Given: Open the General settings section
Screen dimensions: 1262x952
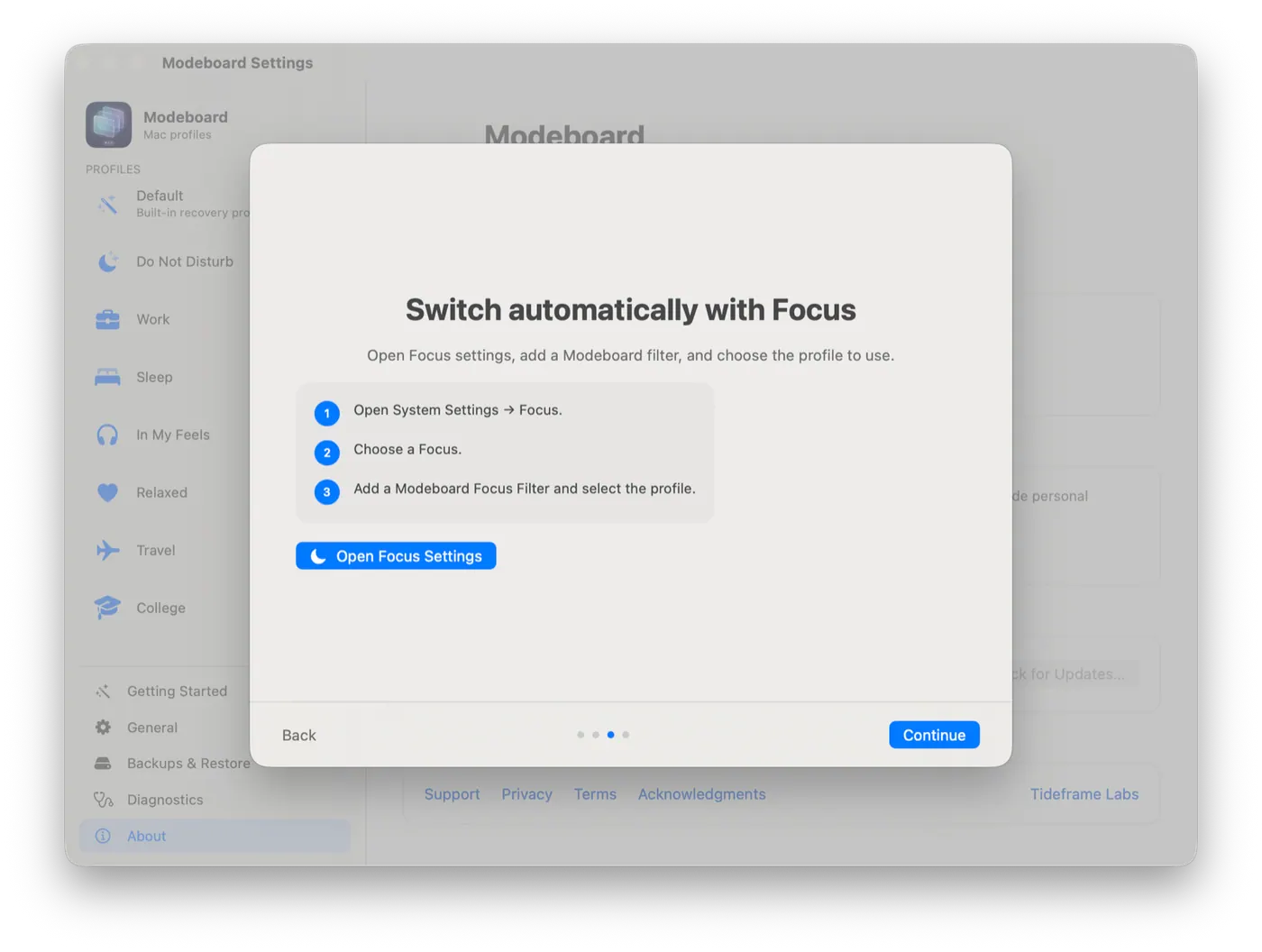Looking at the screenshot, I should [152, 728].
